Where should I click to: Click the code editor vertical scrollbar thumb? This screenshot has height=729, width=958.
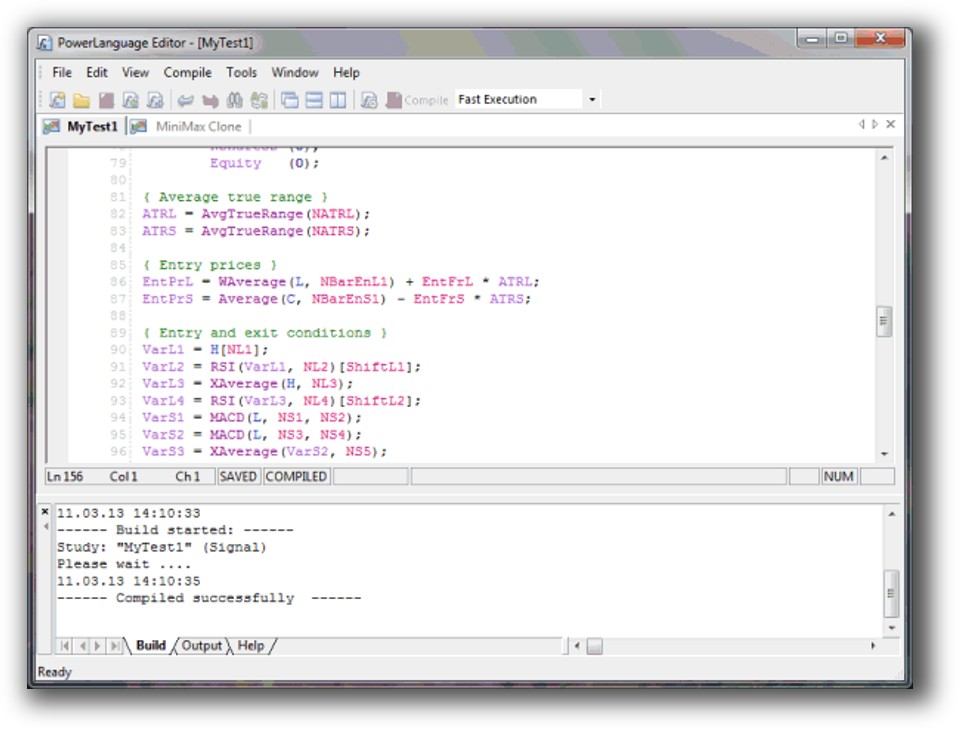[883, 321]
